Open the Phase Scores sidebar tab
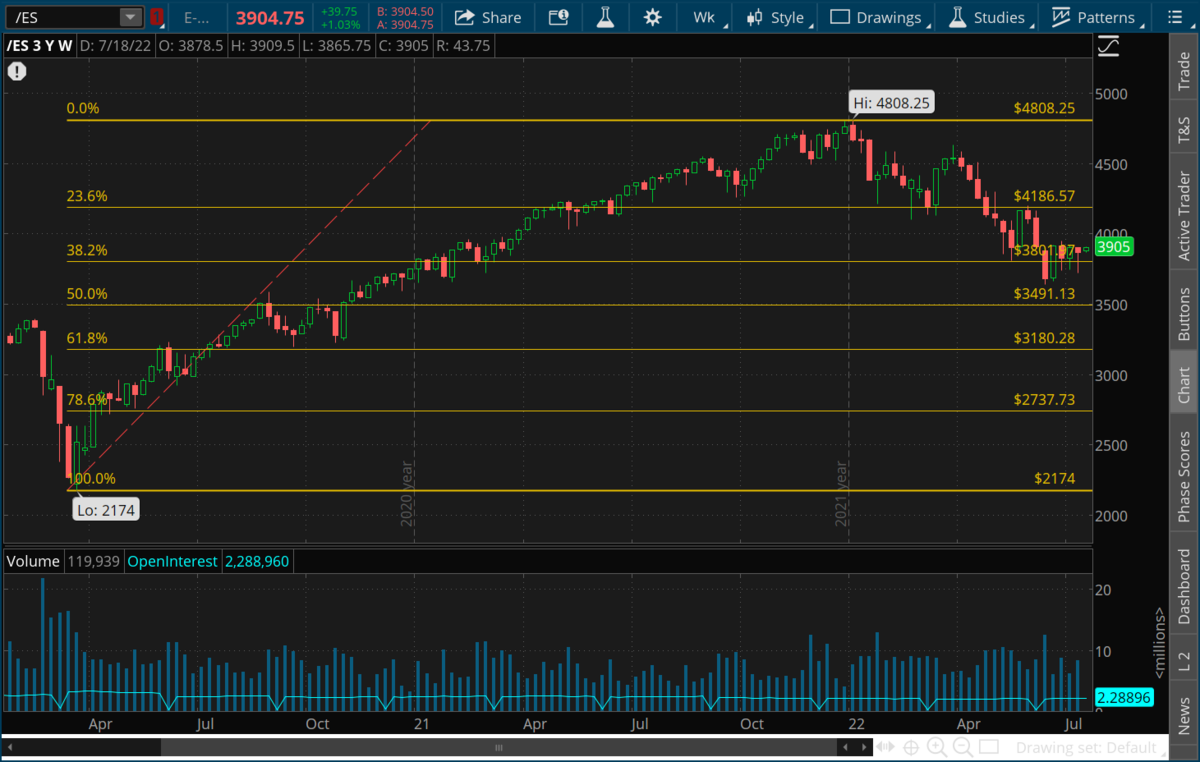 tap(1184, 476)
